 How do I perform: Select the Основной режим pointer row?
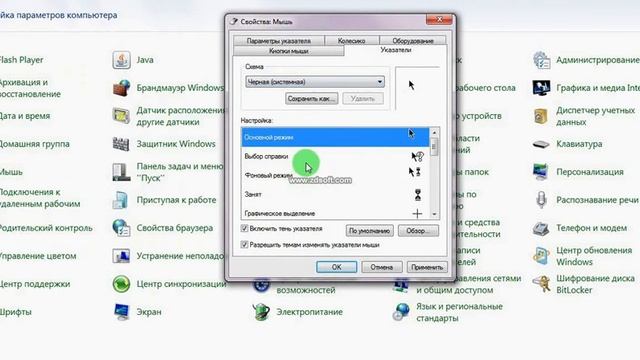(x=335, y=137)
